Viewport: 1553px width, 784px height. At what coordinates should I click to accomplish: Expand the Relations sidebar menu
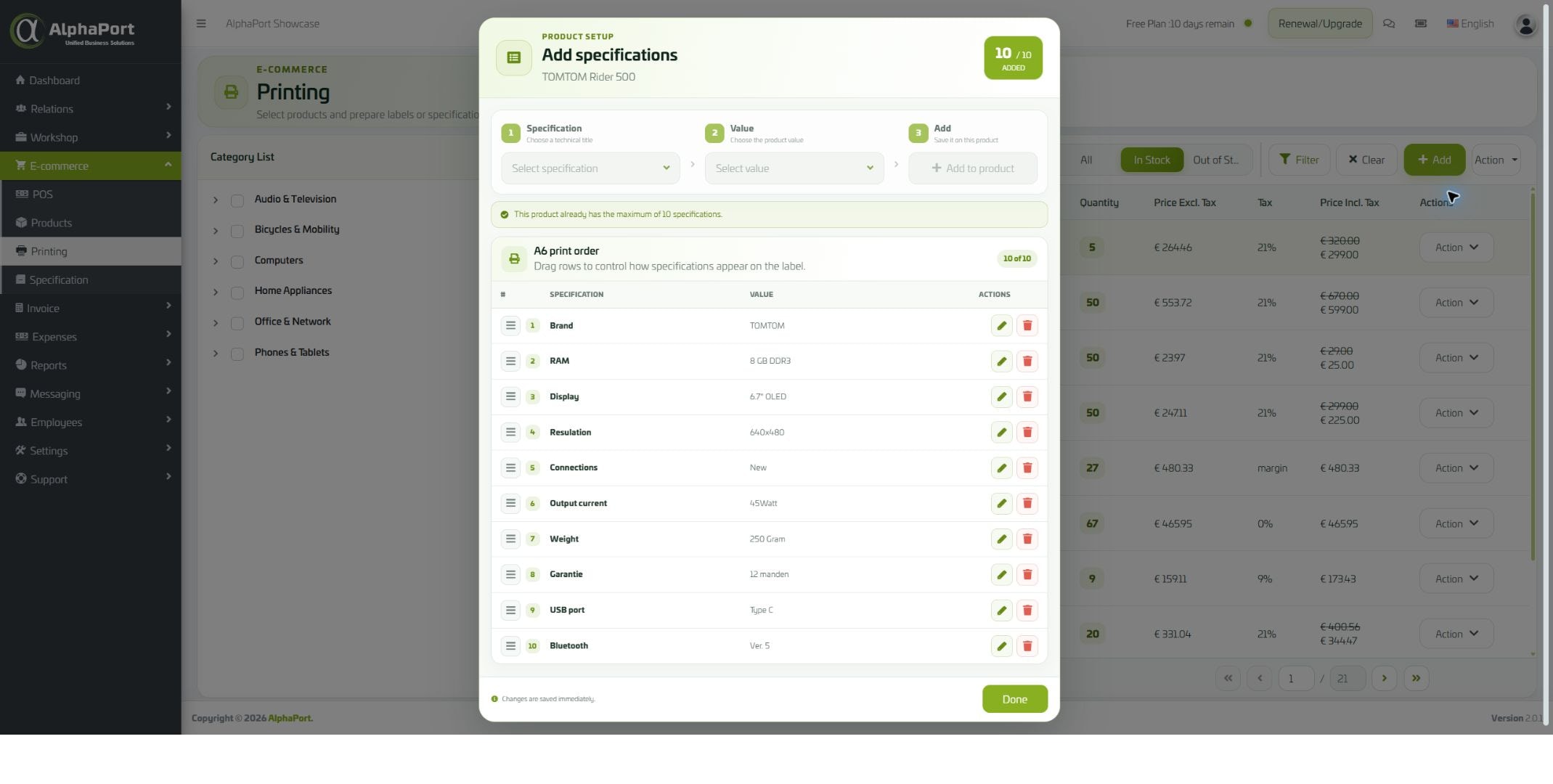91,108
